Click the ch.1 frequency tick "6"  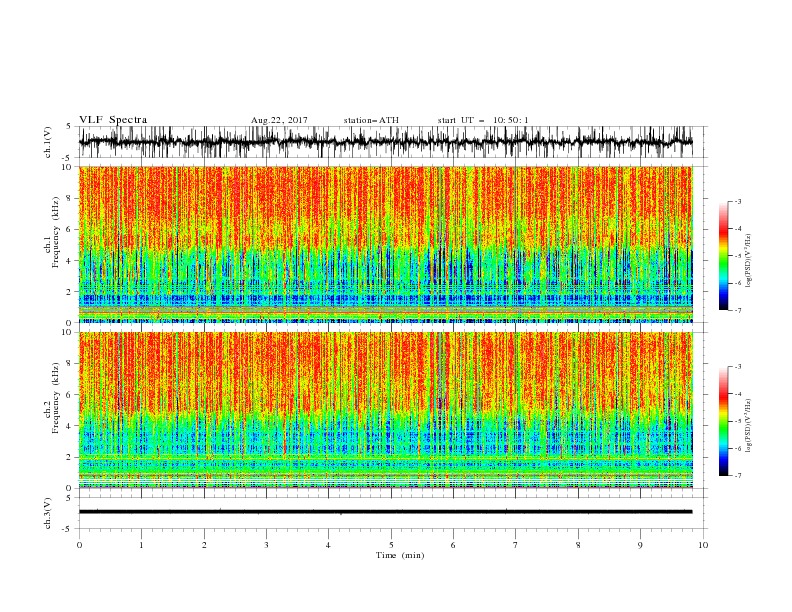pyautogui.click(x=71, y=229)
